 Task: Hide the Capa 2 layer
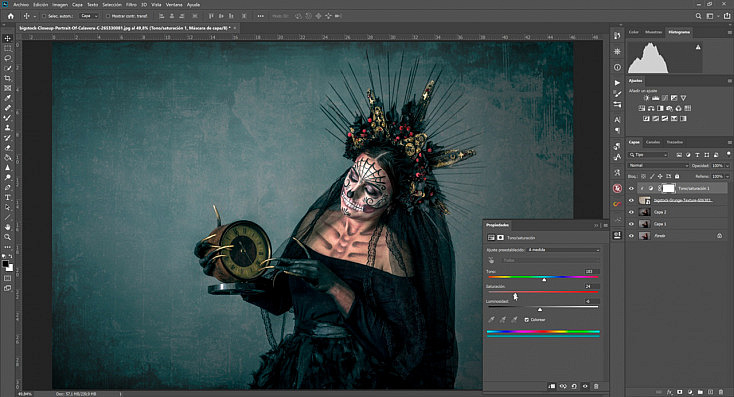click(x=631, y=212)
